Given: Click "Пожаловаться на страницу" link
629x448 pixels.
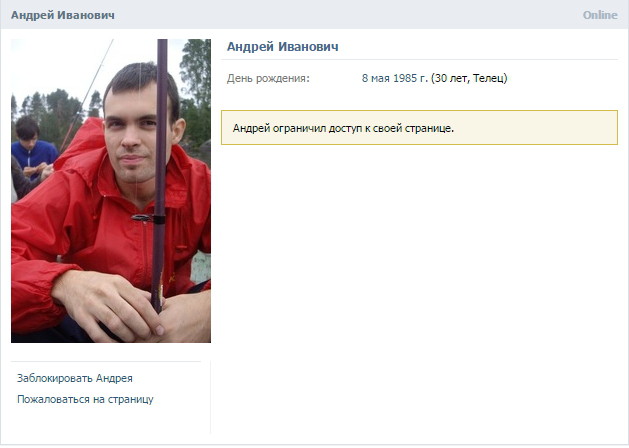Looking at the screenshot, I should (x=85, y=399).
